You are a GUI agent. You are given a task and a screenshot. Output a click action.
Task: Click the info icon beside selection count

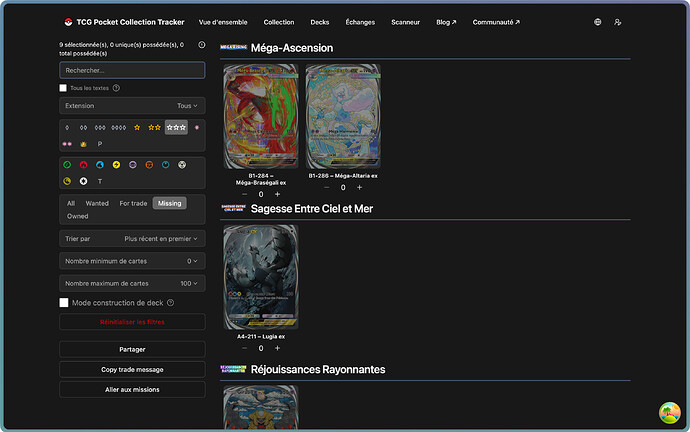coord(202,44)
